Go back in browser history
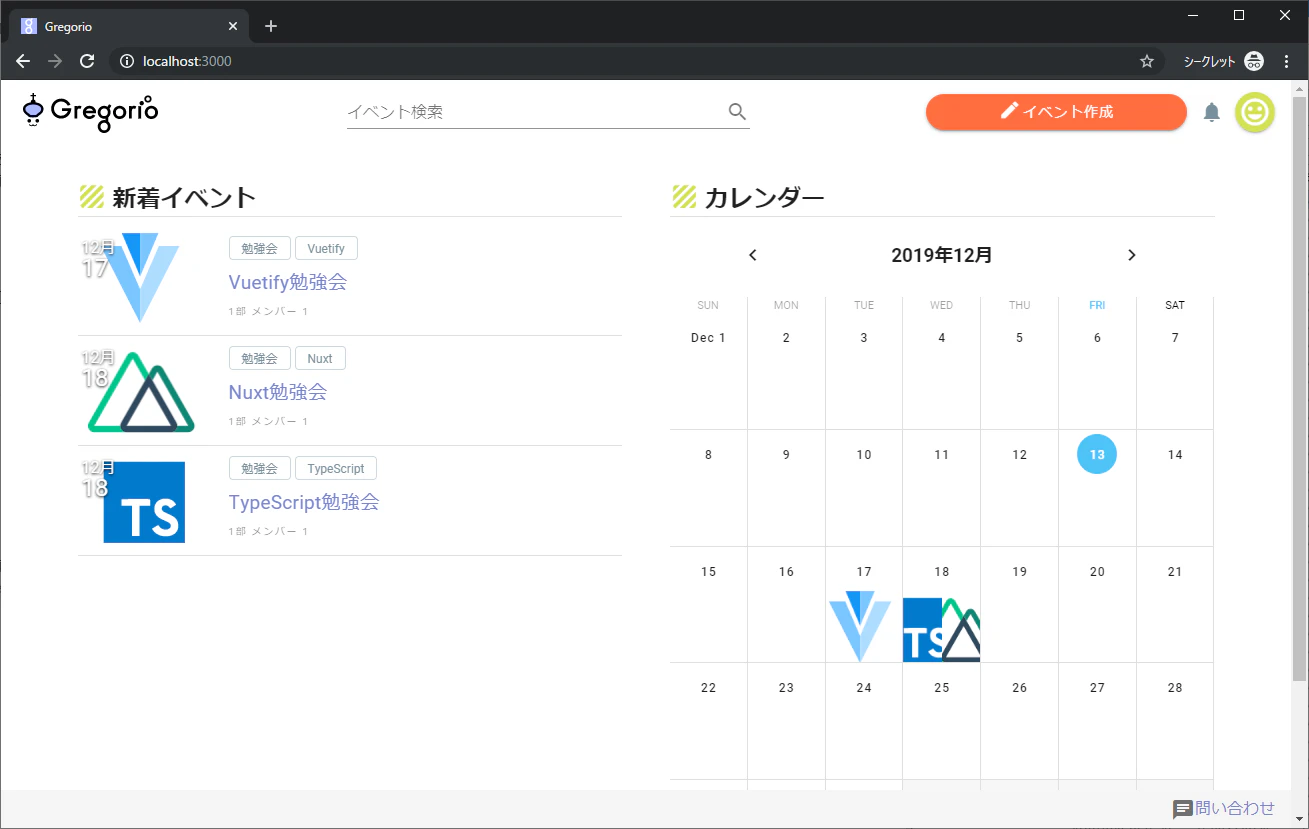 (x=23, y=61)
